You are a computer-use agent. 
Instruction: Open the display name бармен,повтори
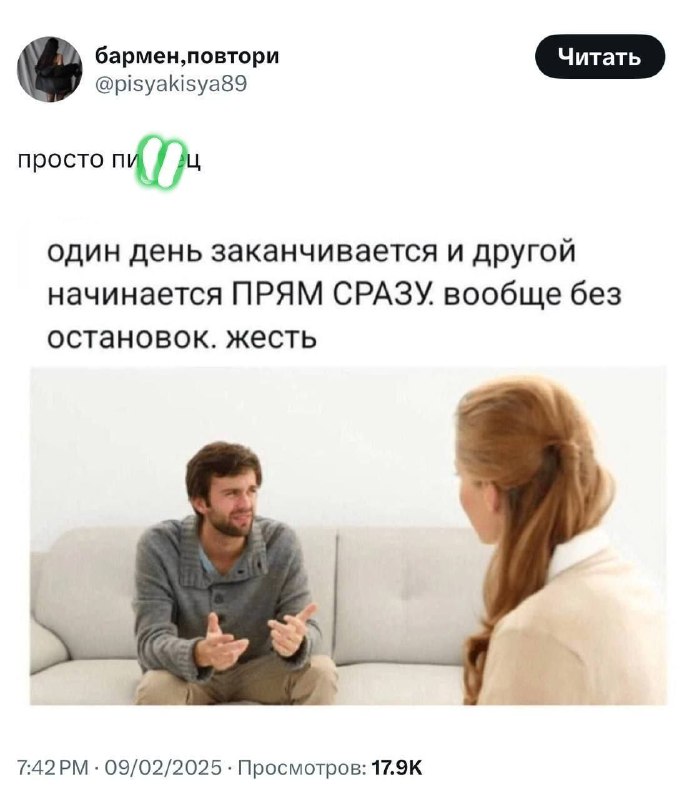187,56
